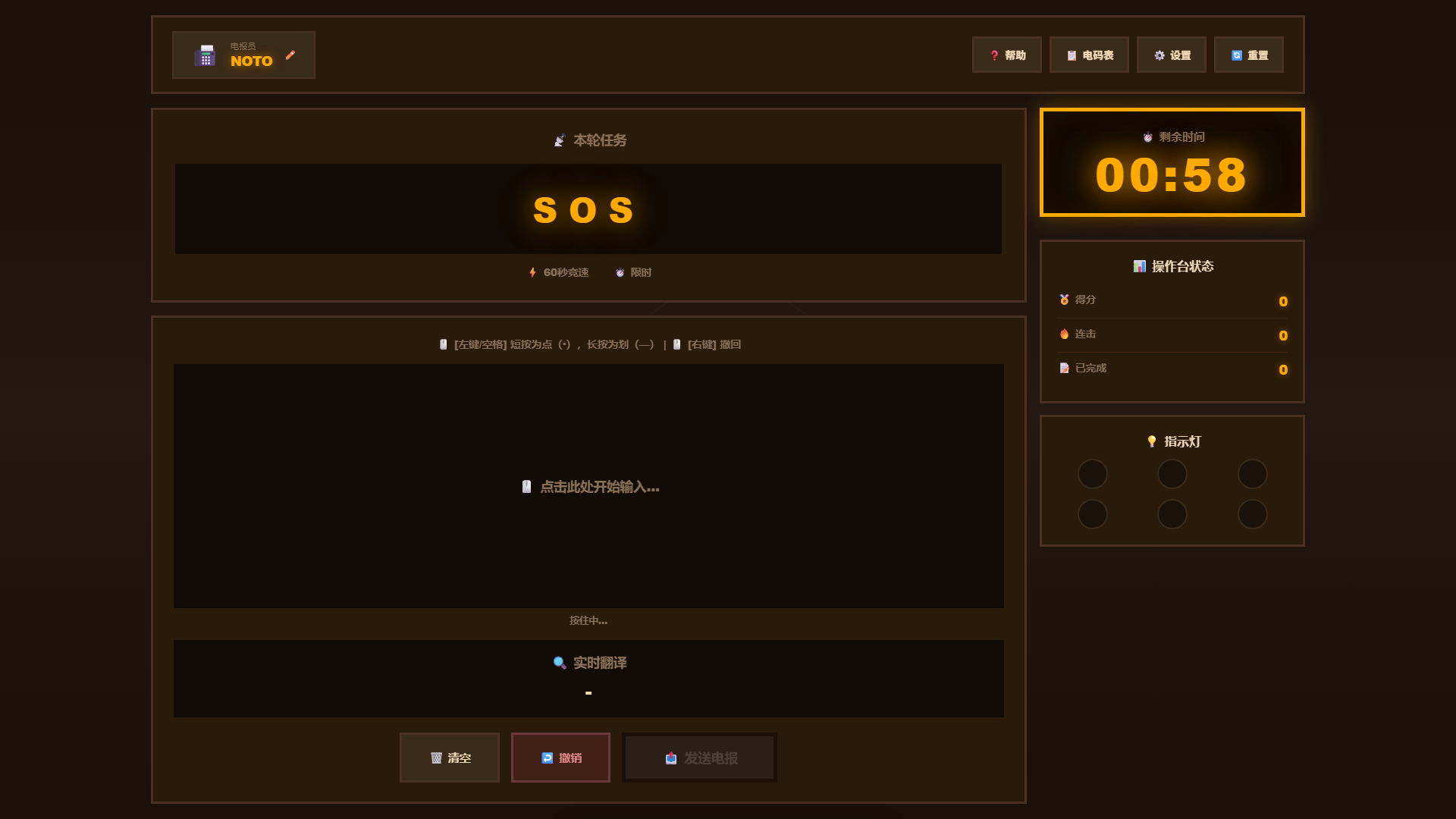This screenshot has height=819, width=1456.
Task: Click the refresh icon on 重置
Action: pyautogui.click(x=1237, y=55)
